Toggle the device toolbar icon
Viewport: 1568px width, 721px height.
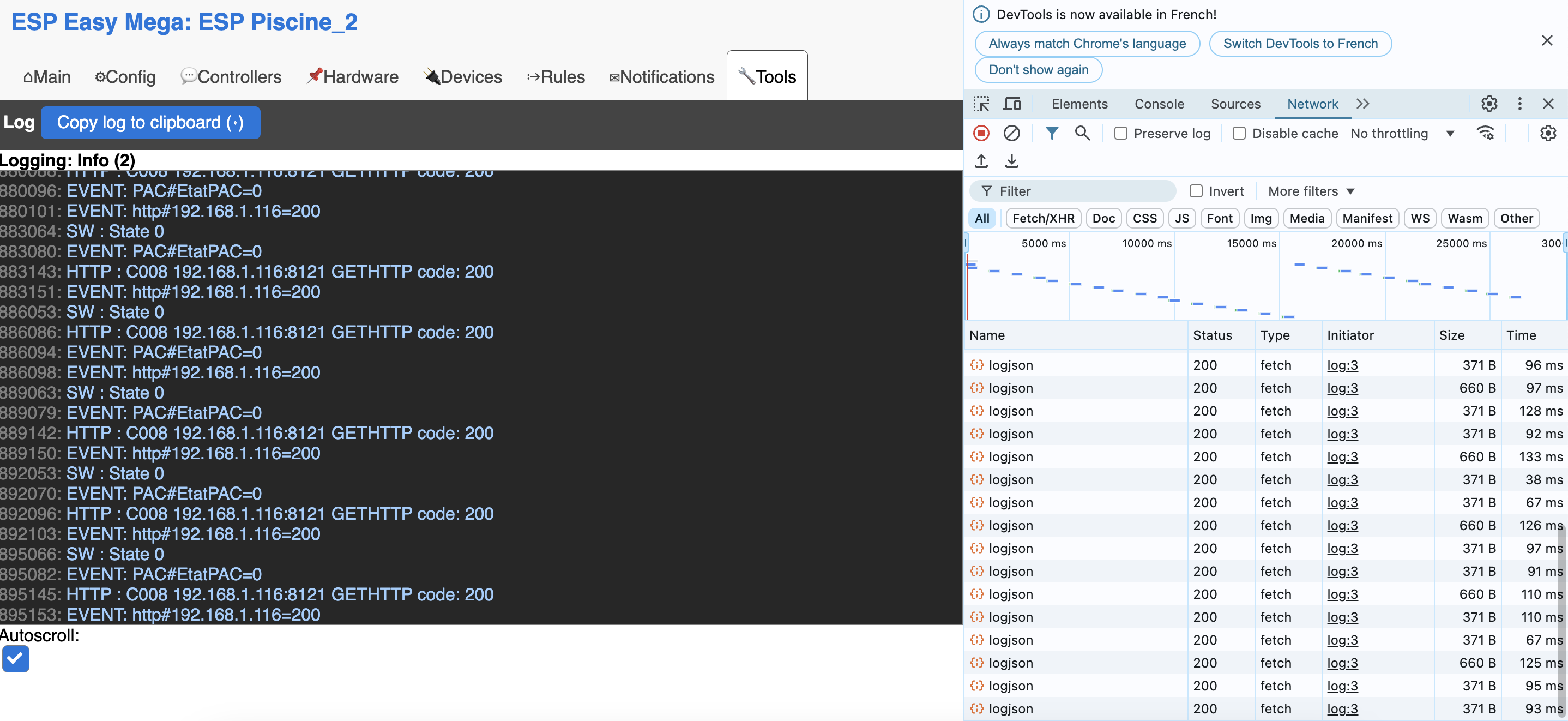point(1012,104)
